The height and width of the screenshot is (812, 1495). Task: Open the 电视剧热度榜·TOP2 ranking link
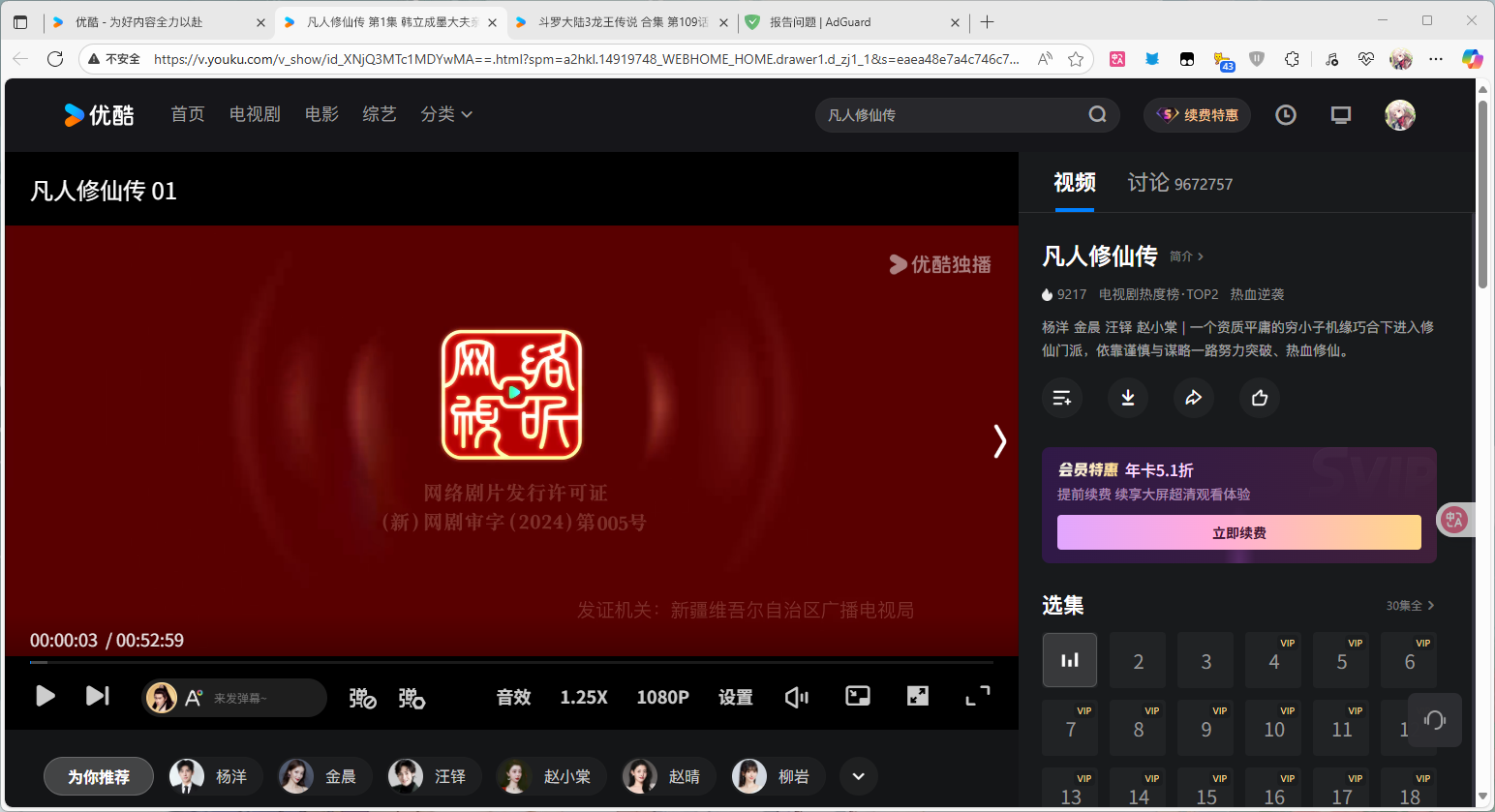[x=1158, y=294]
